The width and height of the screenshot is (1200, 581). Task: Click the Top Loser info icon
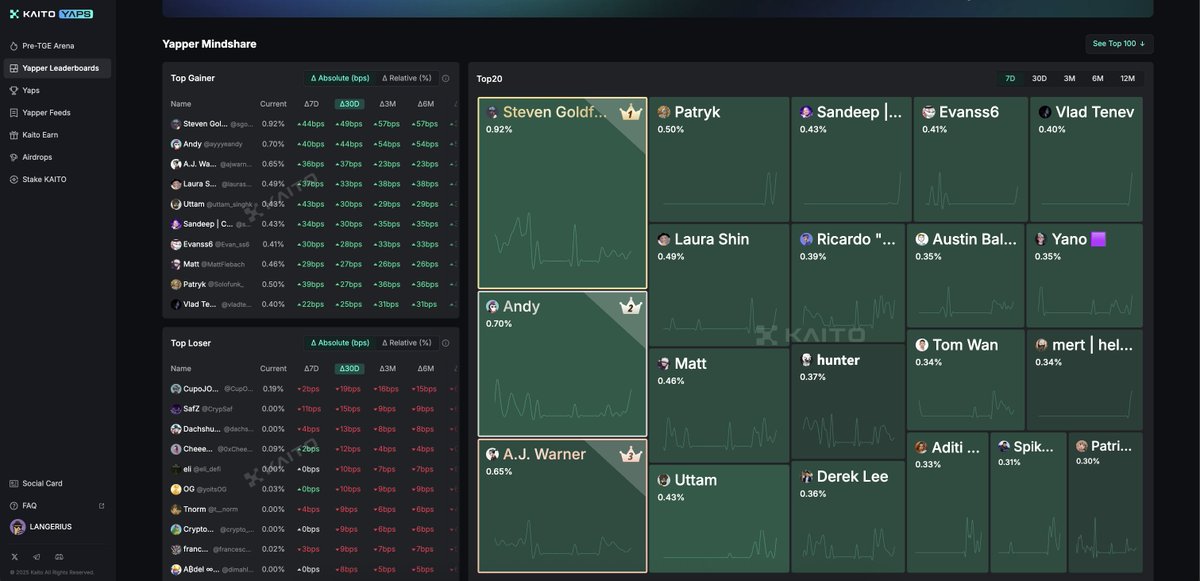(x=446, y=343)
